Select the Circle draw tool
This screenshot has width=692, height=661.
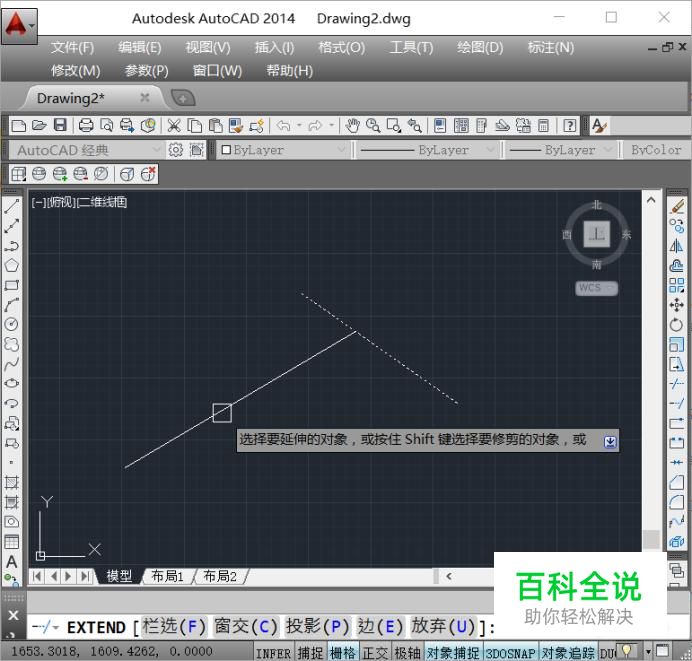click(11, 324)
